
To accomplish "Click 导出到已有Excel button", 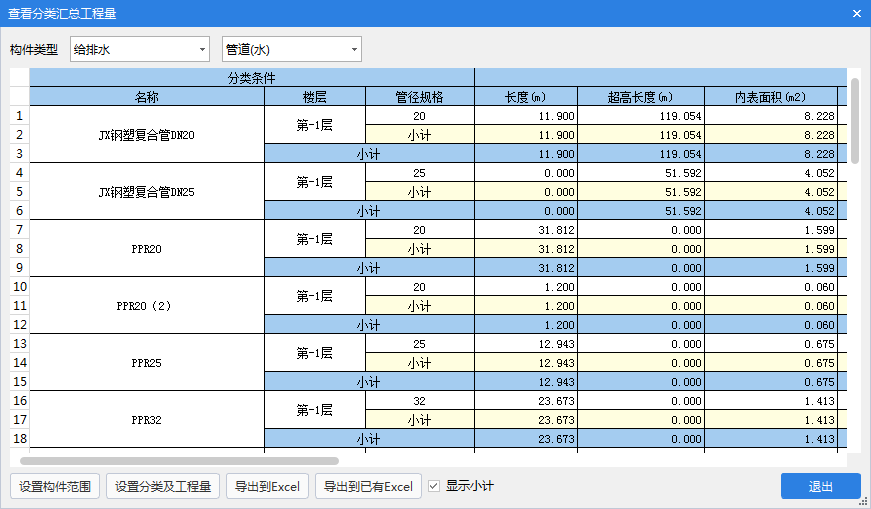I will coord(368,486).
